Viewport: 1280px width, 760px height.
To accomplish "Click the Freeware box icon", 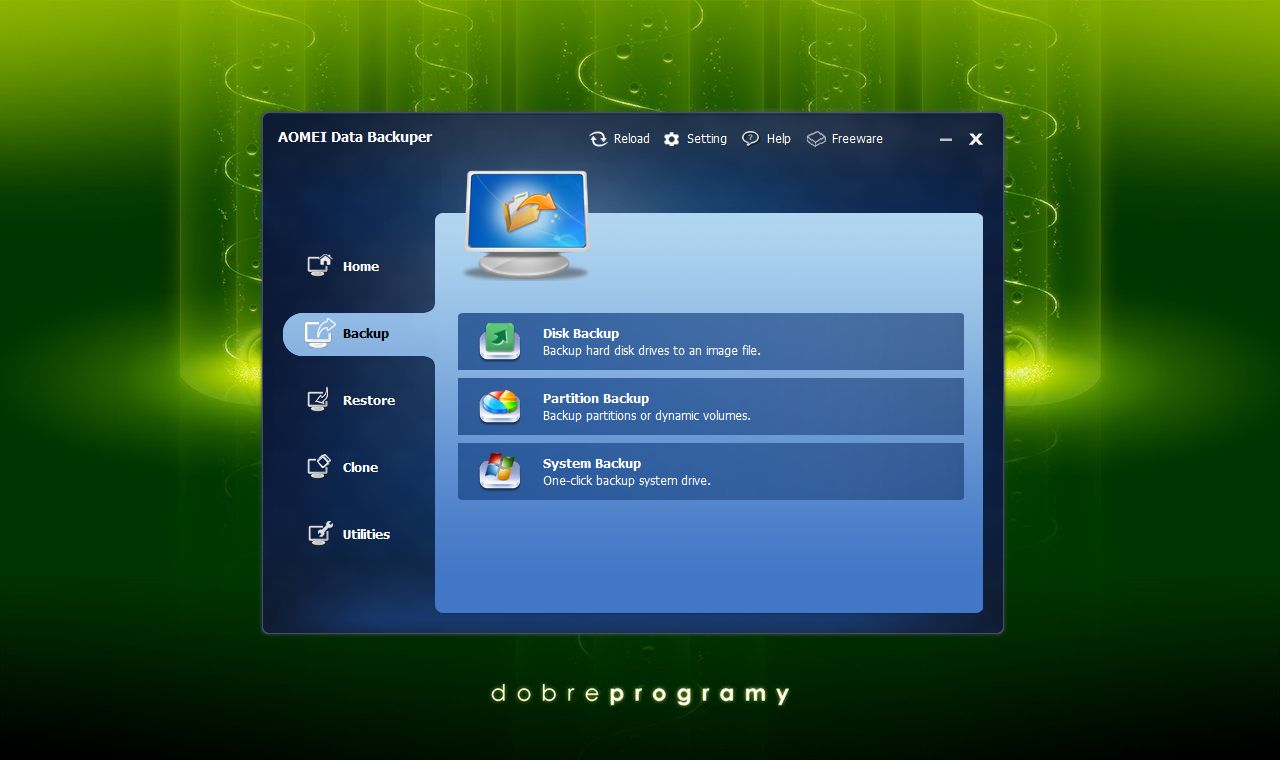I will 816,139.
